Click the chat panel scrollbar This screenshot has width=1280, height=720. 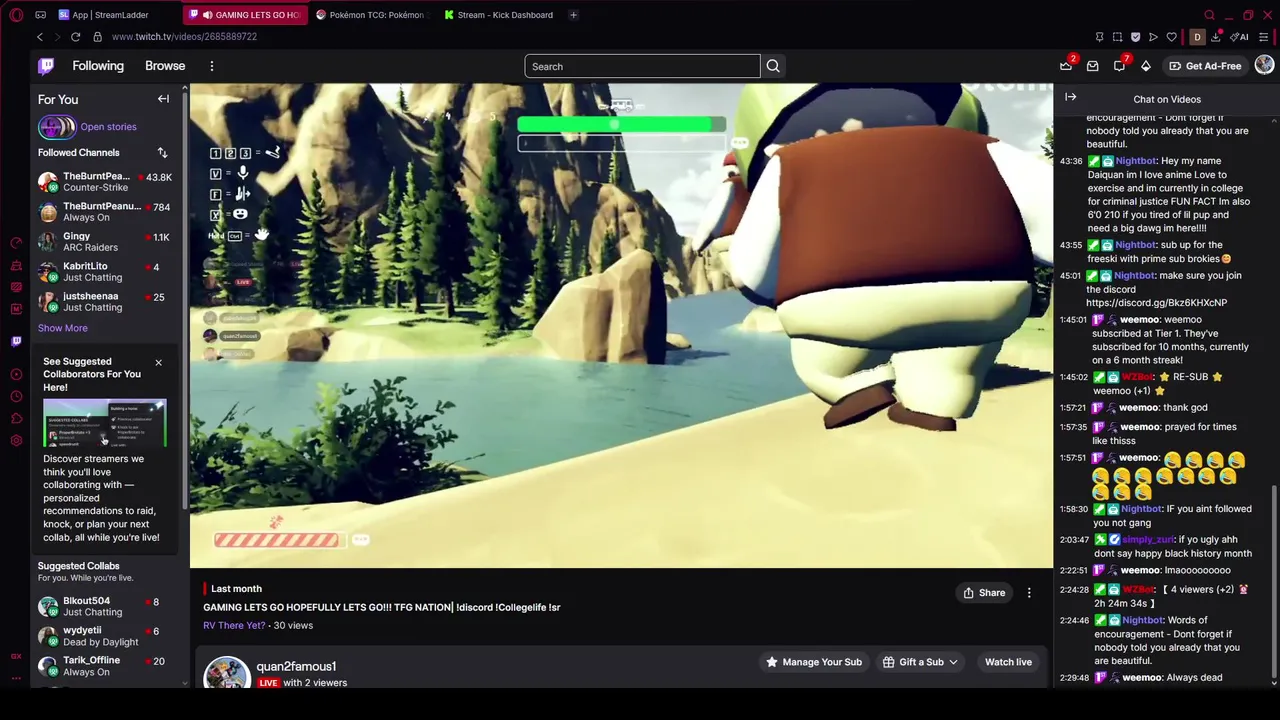pyautogui.click(x=1274, y=583)
